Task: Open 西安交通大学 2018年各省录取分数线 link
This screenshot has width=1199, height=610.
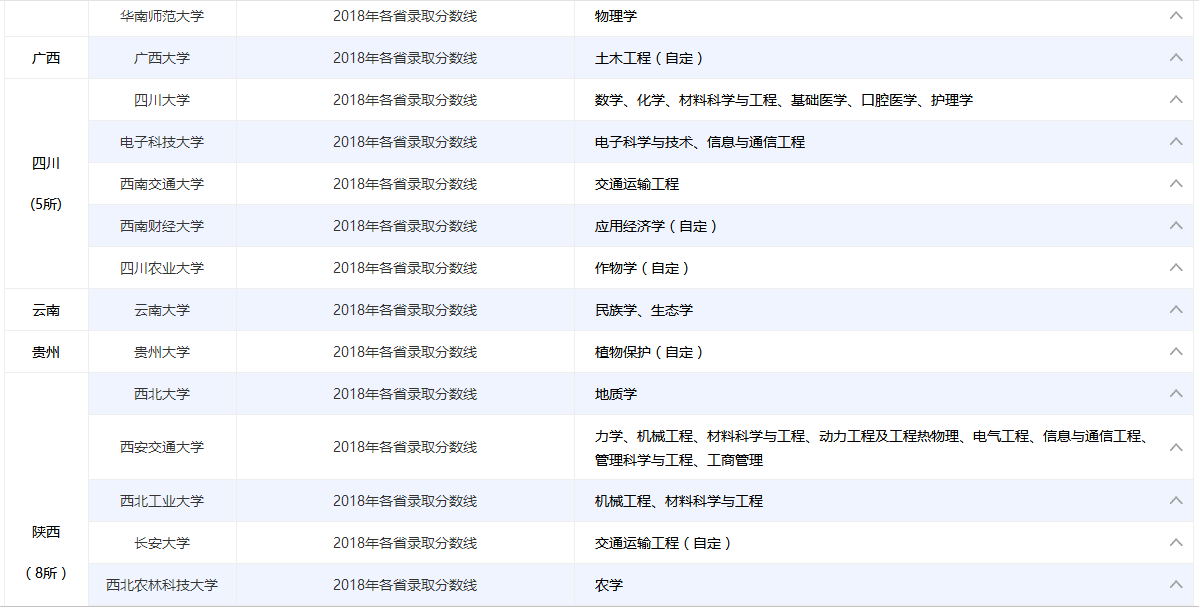Action: (x=405, y=447)
